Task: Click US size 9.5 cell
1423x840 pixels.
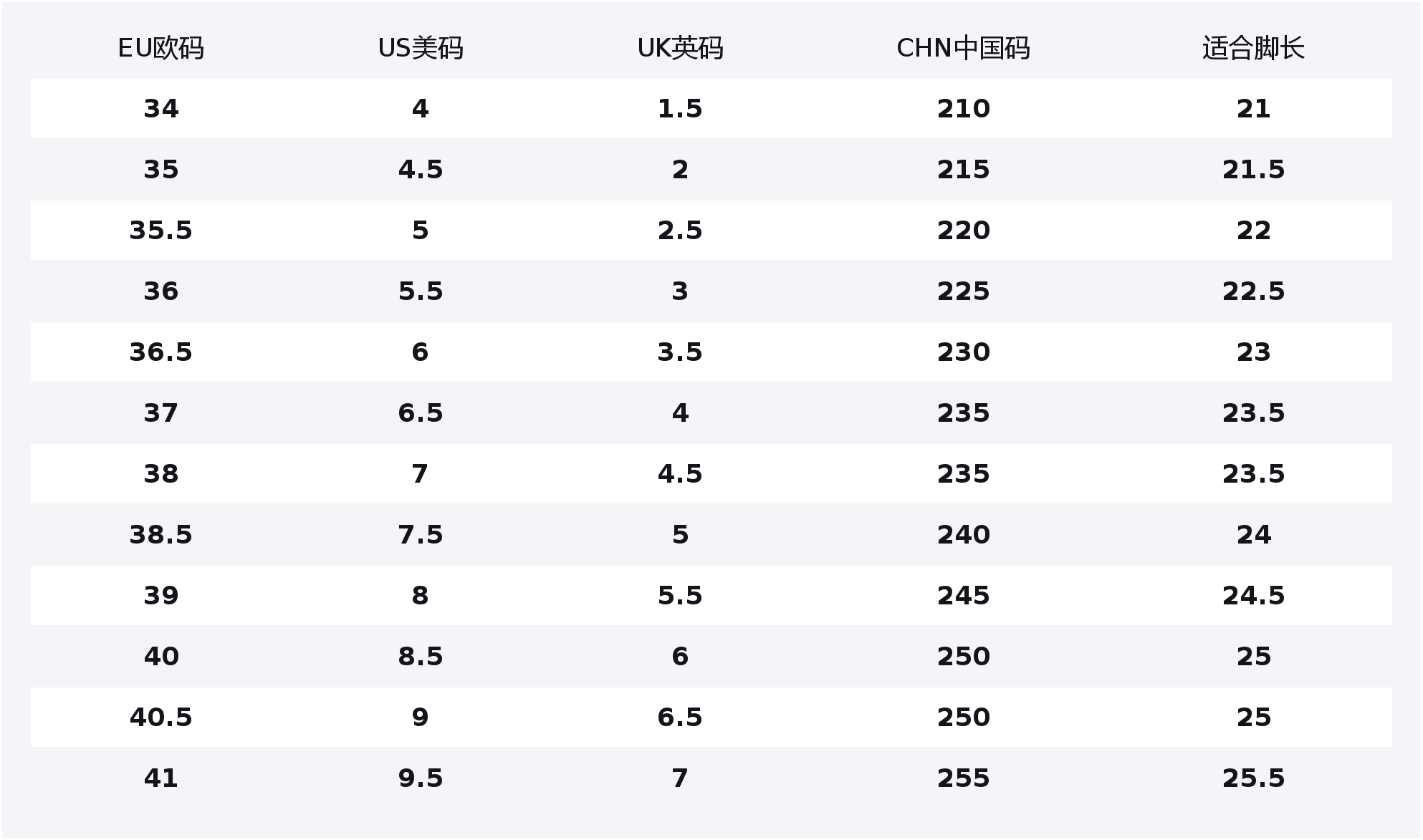Action: [421, 778]
